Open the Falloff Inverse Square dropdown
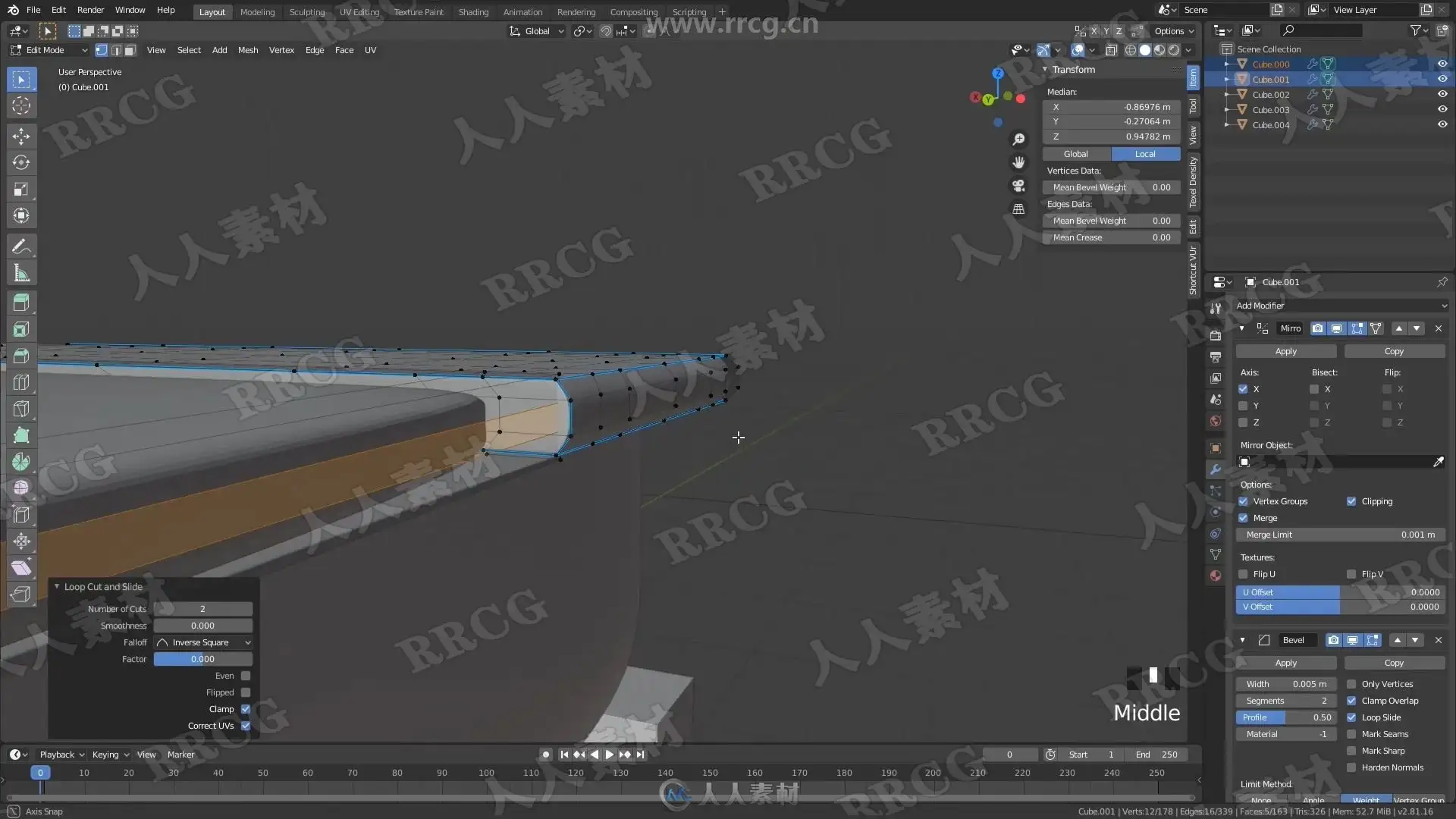1456x819 pixels. pos(202,642)
